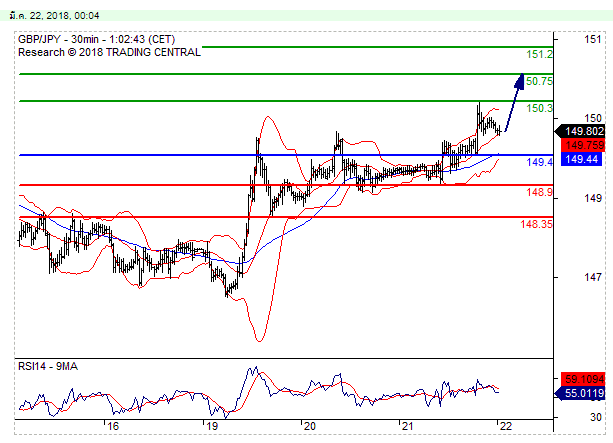Click 'Research © 2018 TRADING CENTRAL' text

pos(109,52)
